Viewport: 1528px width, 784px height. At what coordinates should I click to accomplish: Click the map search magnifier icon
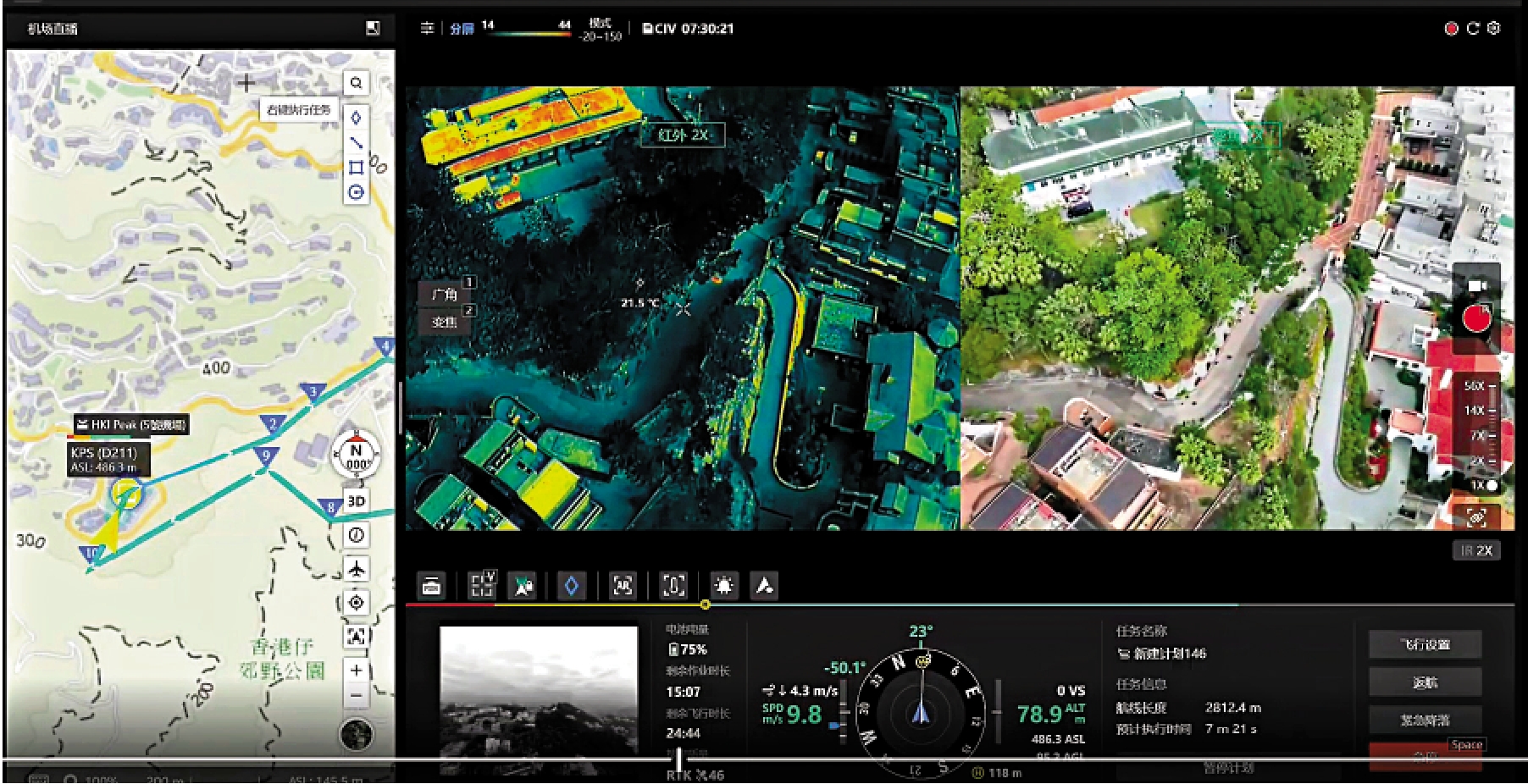(357, 83)
